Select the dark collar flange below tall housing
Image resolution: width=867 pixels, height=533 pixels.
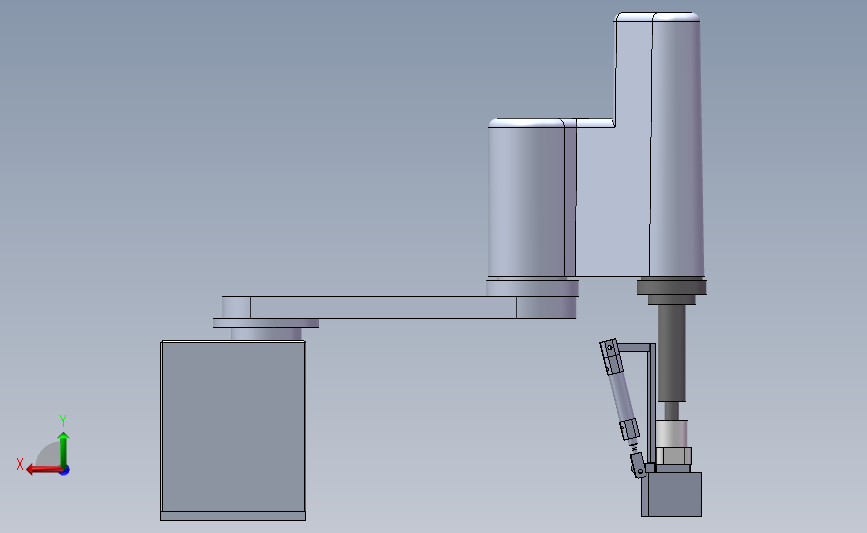pos(671,287)
